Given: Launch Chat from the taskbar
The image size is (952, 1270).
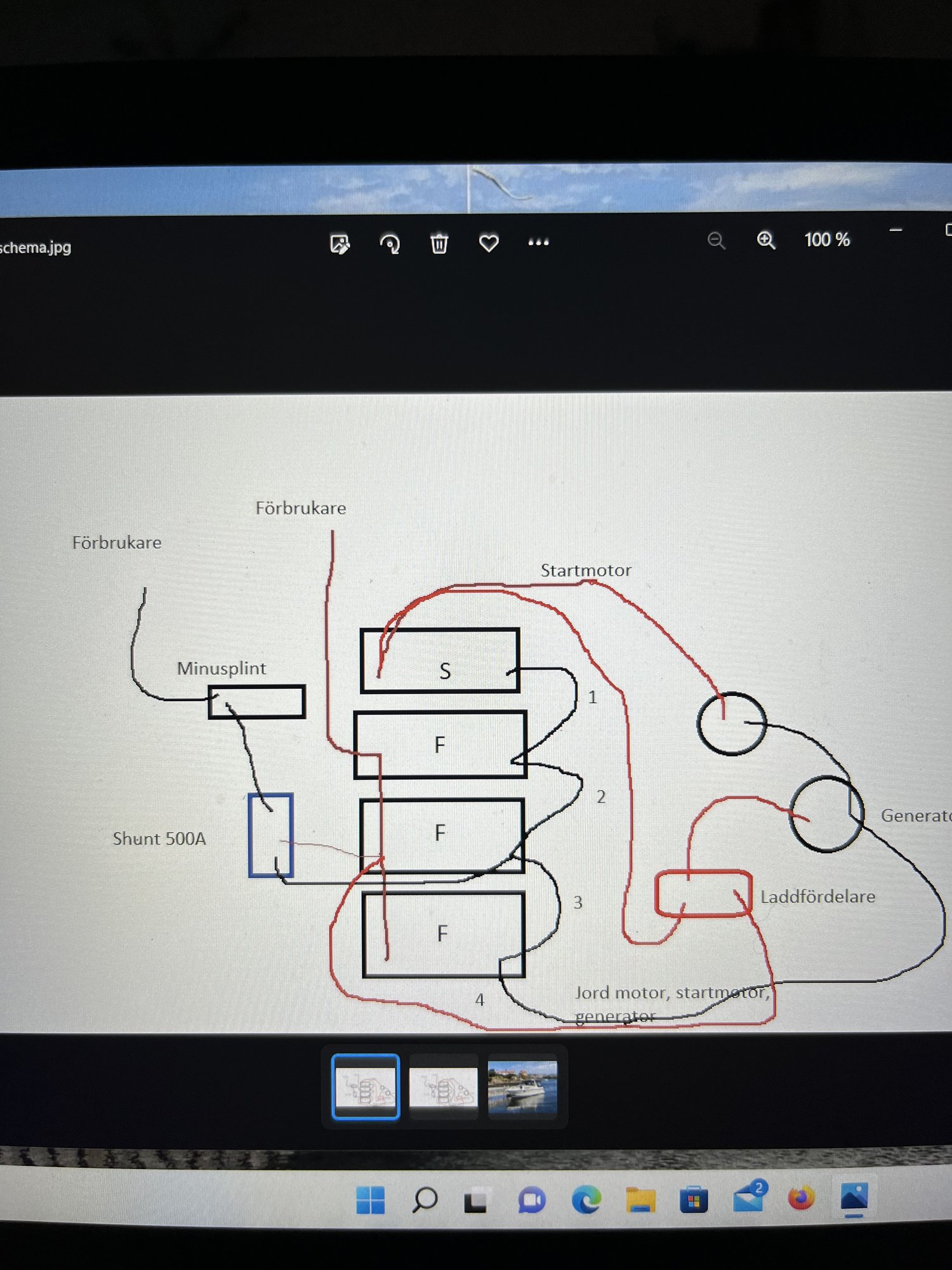Looking at the screenshot, I should [x=531, y=1200].
